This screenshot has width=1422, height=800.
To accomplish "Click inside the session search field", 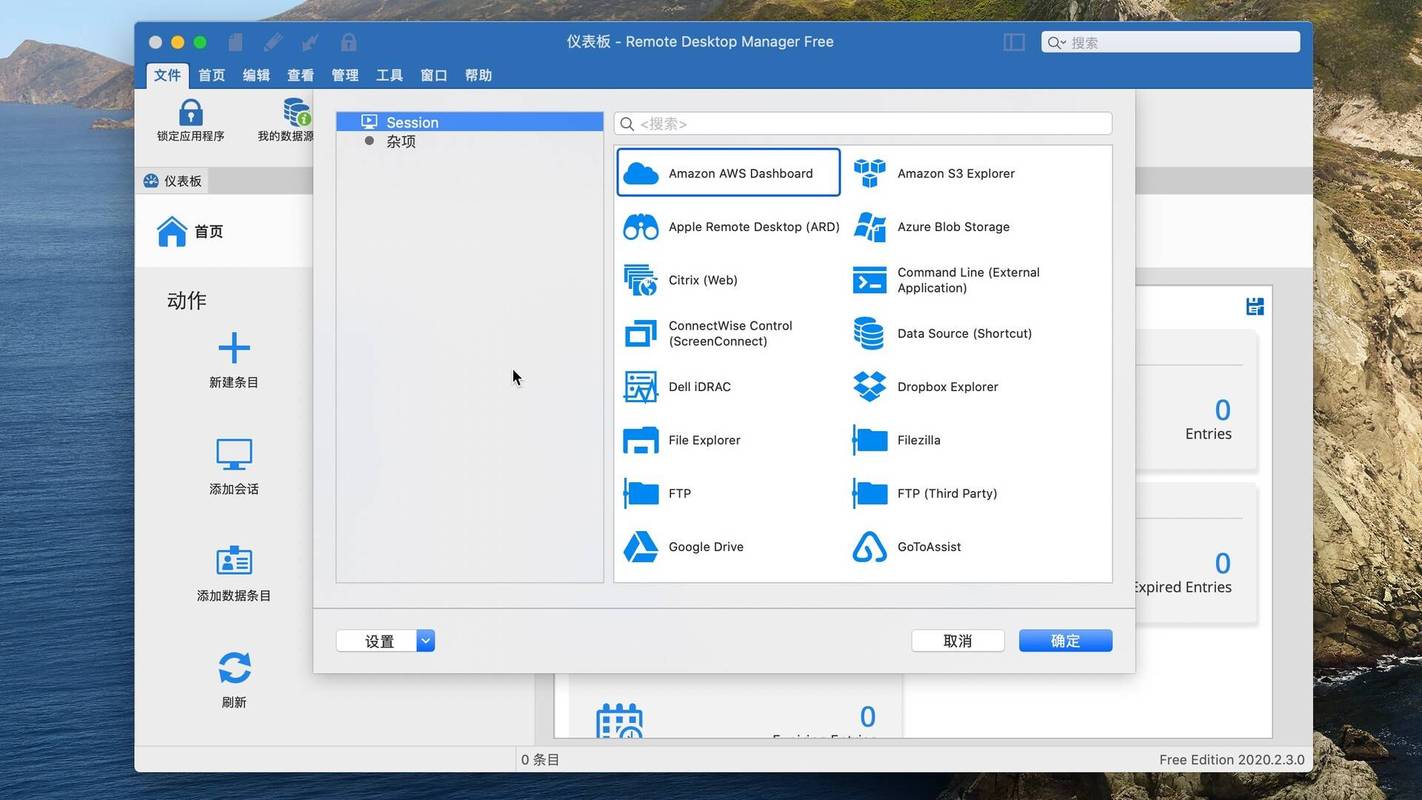I will (x=862, y=123).
